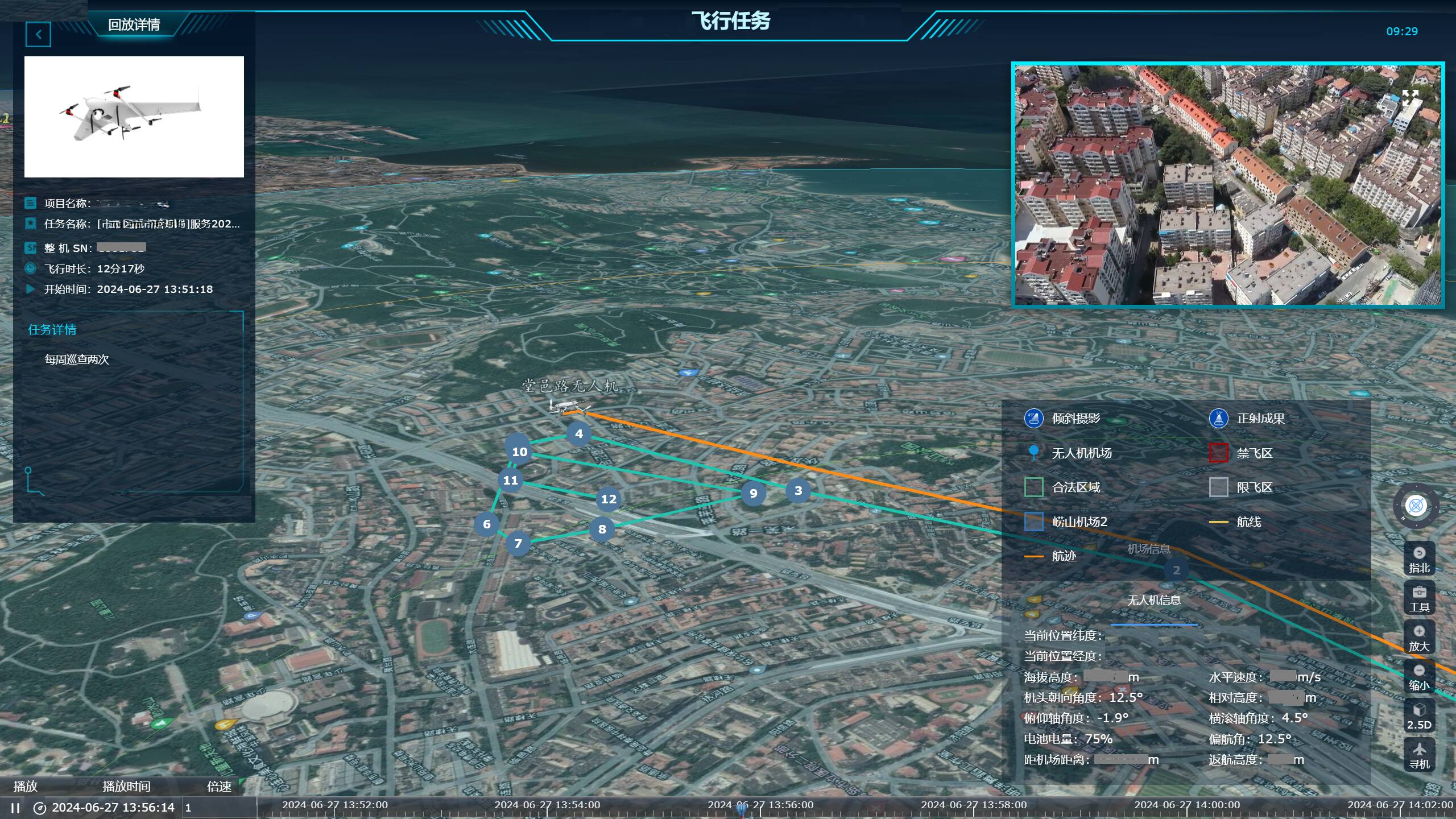Click the 项目名称 list icon
1456x819 pixels.
pyautogui.click(x=30, y=203)
